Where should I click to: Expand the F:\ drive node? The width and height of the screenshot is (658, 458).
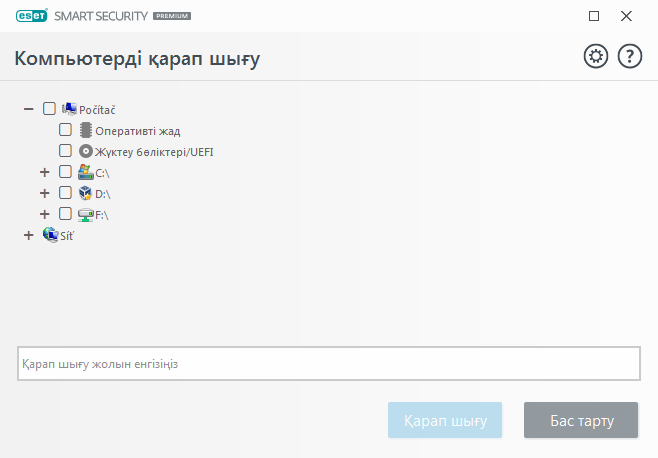point(44,214)
